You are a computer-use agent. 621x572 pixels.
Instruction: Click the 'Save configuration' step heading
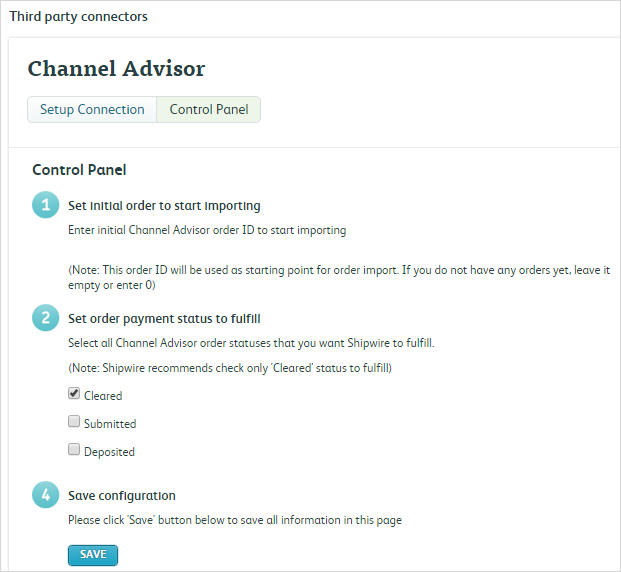tap(121, 495)
